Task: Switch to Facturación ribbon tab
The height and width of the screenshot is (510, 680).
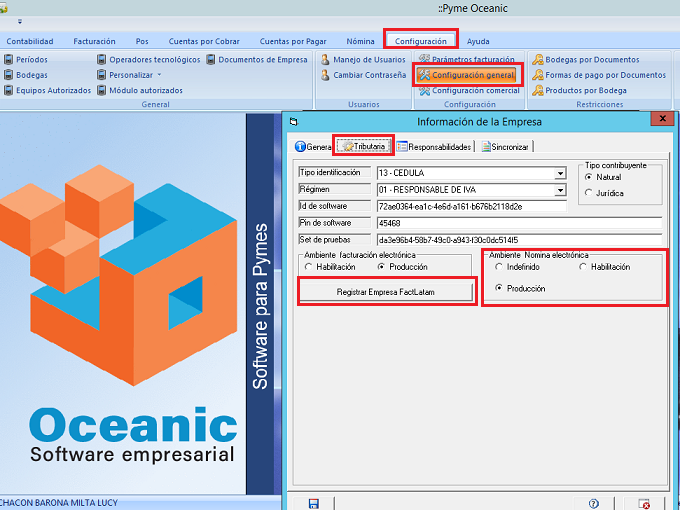Action: pyautogui.click(x=94, y=41)
